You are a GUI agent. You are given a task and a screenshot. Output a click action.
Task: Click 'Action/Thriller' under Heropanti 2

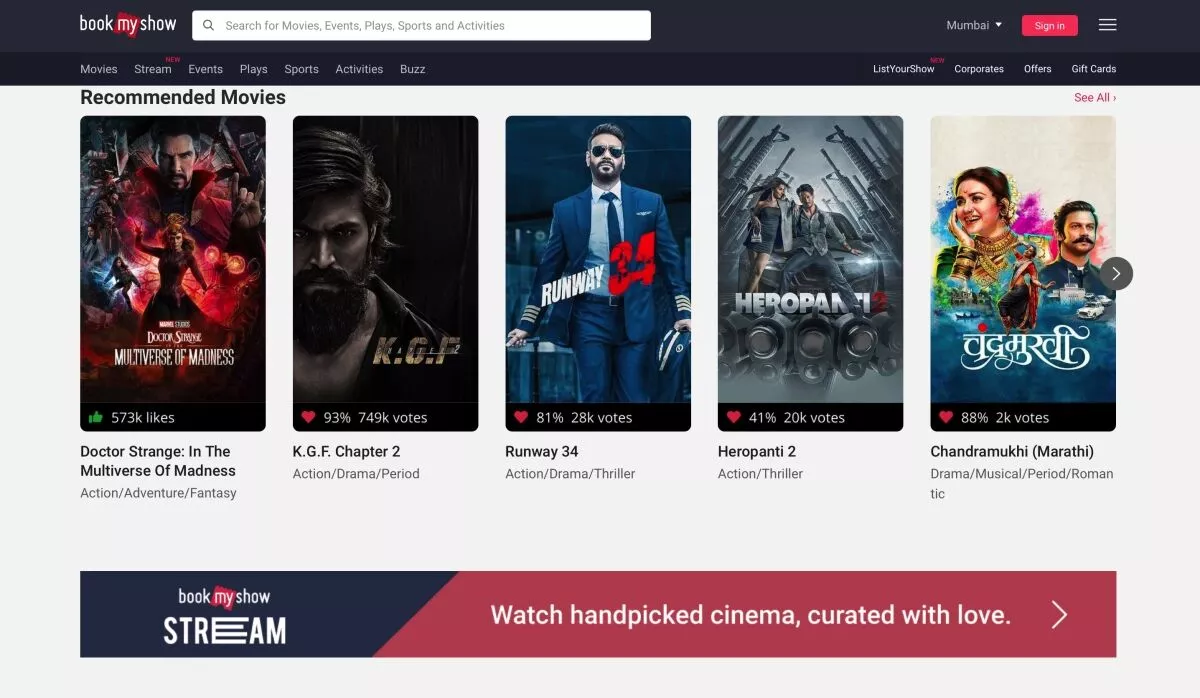(760, 474)
